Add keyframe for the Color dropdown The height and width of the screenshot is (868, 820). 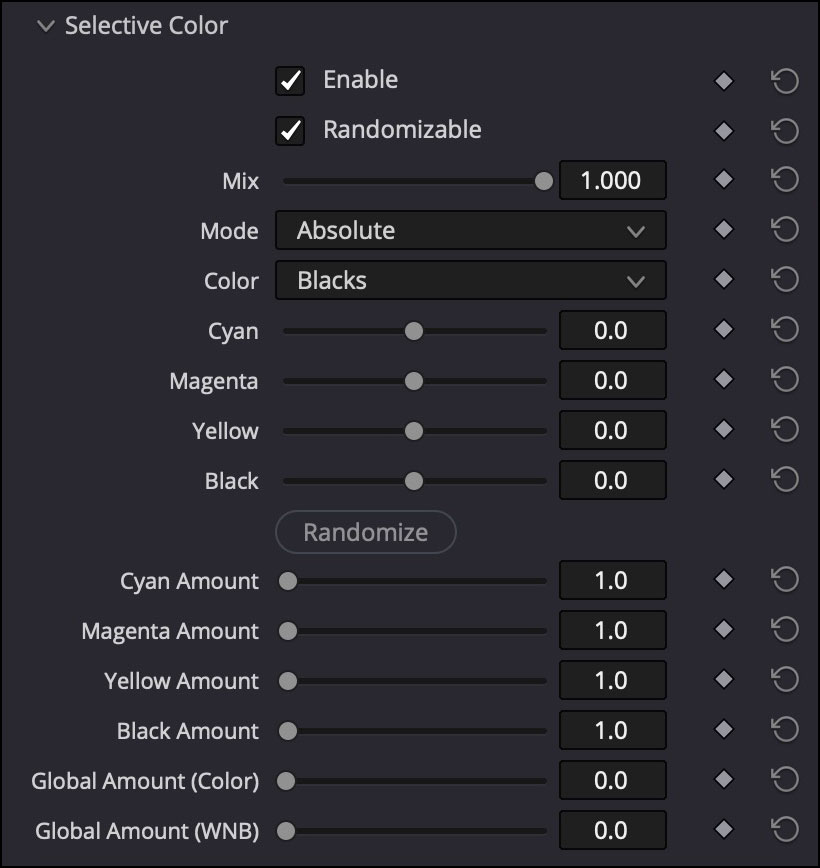tap(724, 281)
